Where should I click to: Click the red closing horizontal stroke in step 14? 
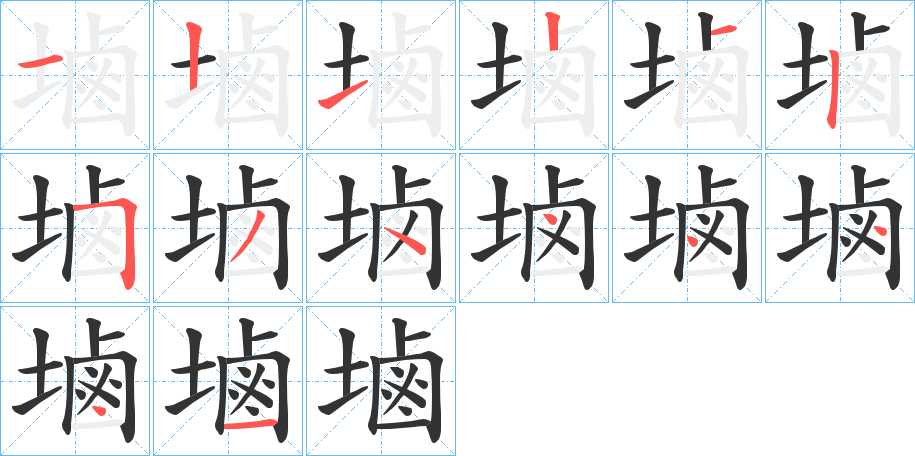(x=250, y=424)
